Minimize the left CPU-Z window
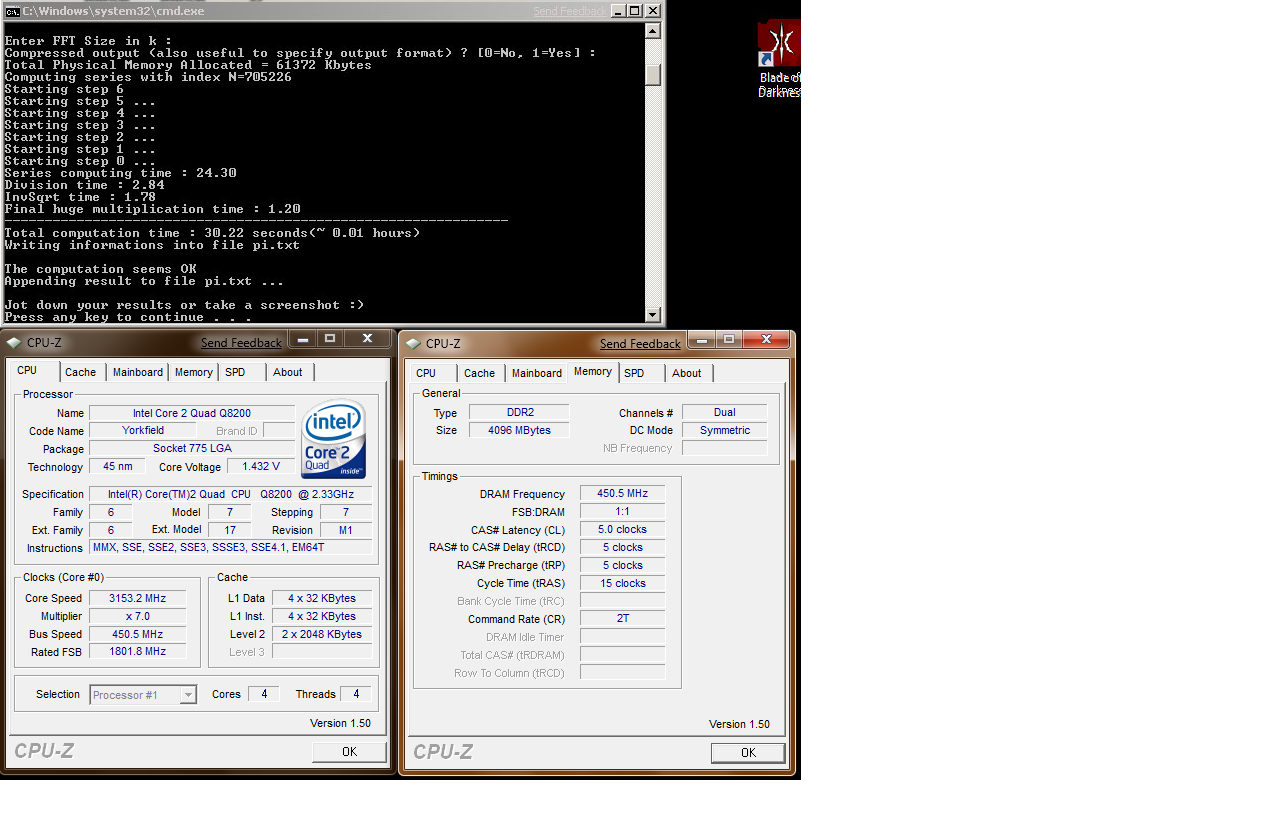The height and width of the screenshot is (816, 1274). tap(303, 339)
